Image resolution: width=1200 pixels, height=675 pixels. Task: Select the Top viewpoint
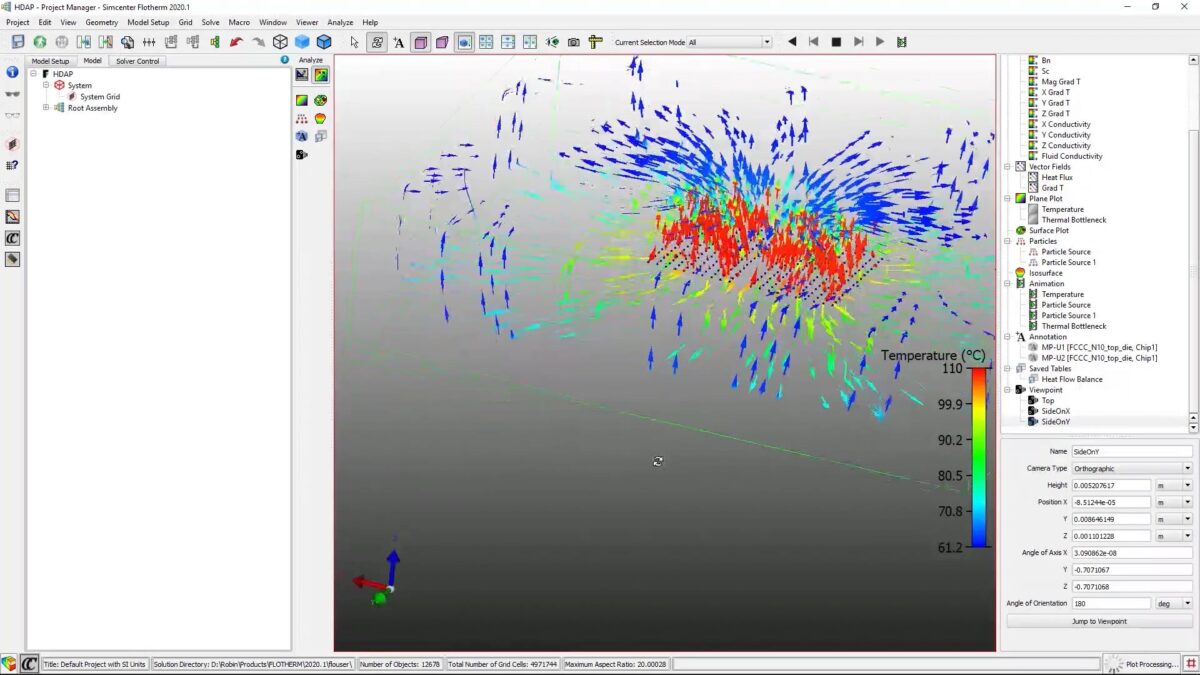click(x=1048, y=400)
